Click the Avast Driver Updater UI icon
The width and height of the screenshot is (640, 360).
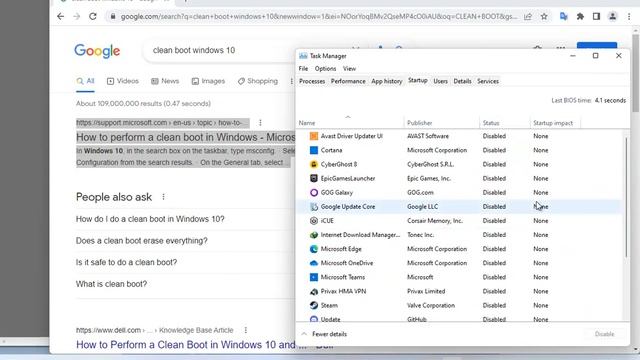coord(313,136)
